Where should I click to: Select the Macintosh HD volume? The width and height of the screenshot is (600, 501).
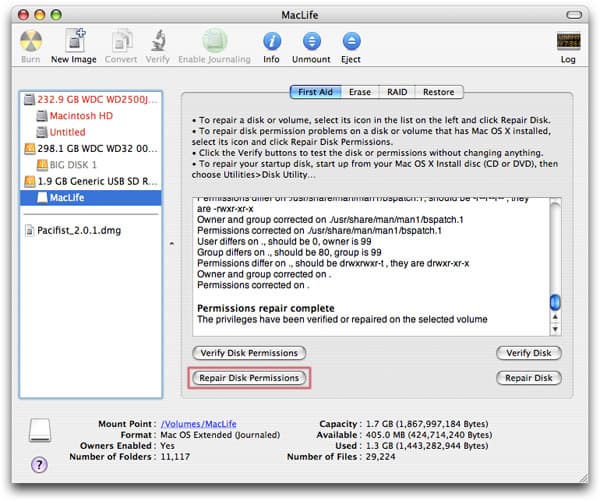(x=91, y=116)
